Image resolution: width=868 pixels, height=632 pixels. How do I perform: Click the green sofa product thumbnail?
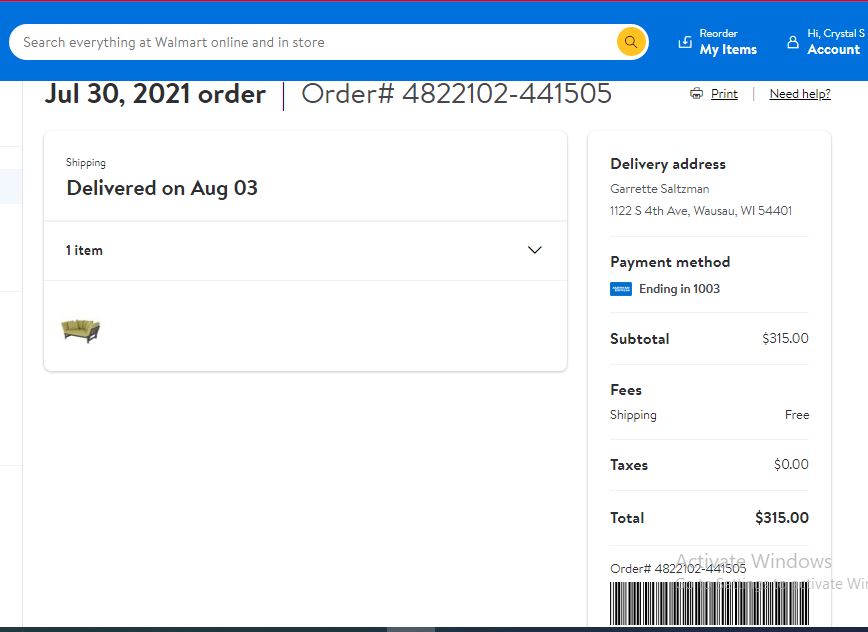pos(81,331)
